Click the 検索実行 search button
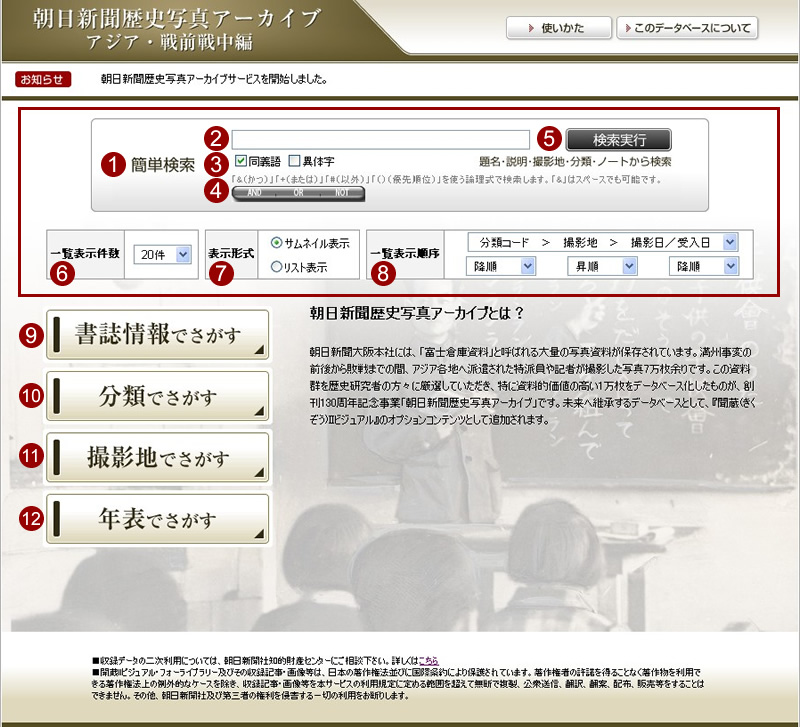This screenshot has width=800, height=727. coord(619,139)
